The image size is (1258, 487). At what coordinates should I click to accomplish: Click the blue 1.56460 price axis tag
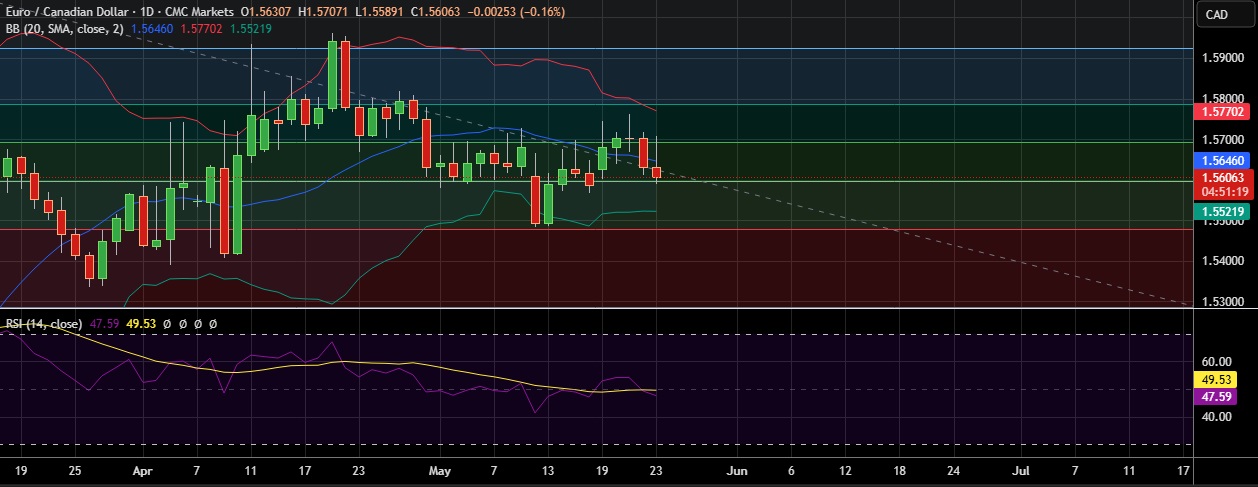(x=1224, y=160)
